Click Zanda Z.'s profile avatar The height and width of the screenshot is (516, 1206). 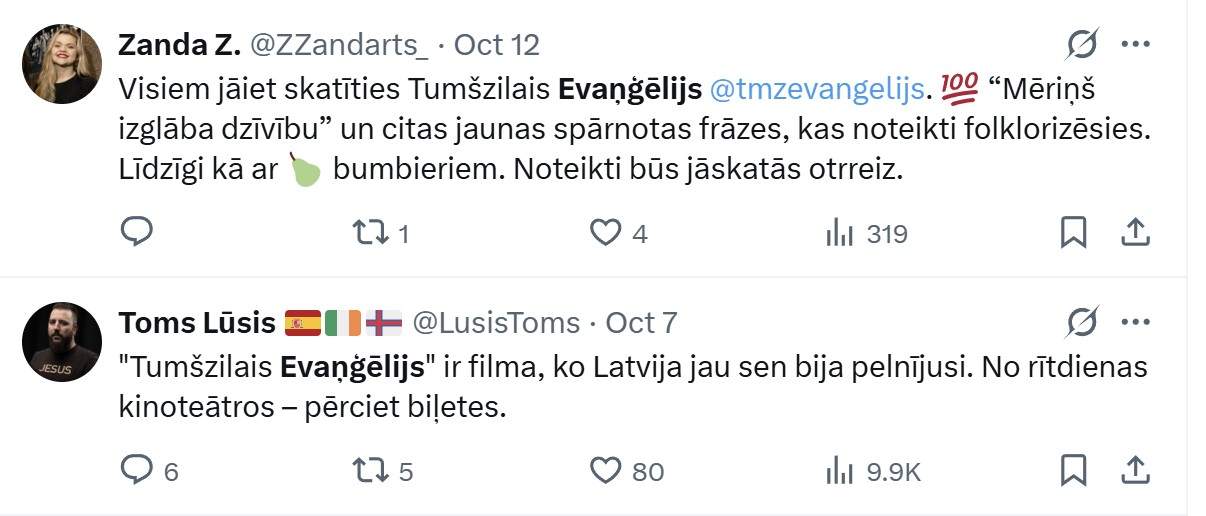[x=62, y=64]
